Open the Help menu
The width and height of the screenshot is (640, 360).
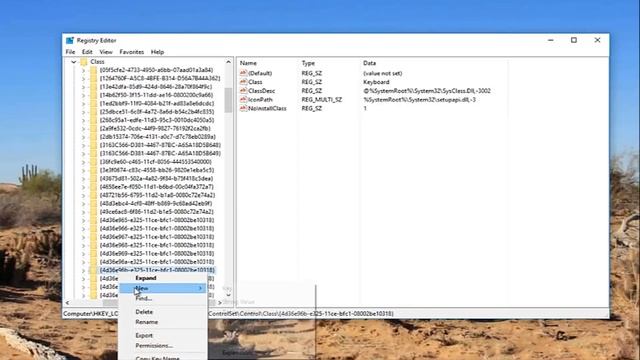pyautogui.click(x=157, y=52)
